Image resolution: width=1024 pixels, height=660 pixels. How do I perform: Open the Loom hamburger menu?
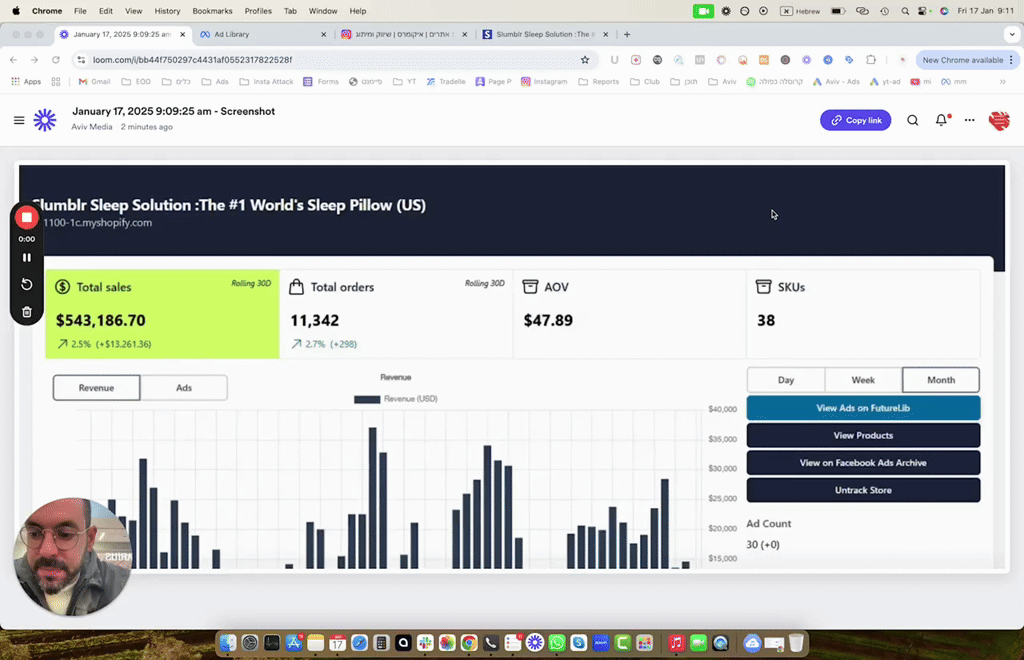19,120
